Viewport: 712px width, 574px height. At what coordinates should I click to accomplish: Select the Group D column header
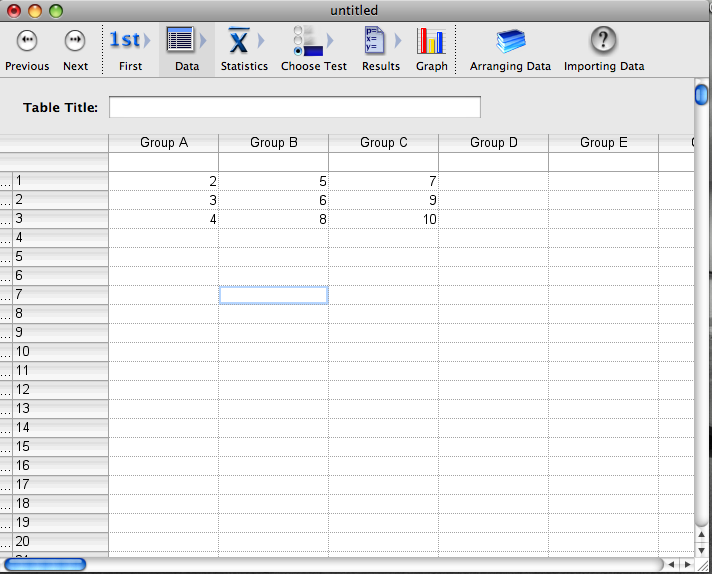tap(493, 143)
